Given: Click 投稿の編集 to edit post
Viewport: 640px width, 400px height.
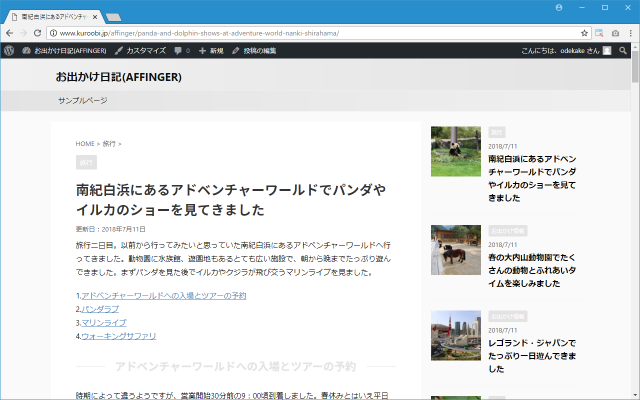Looking at the screenshot, I should pos(254,51).
